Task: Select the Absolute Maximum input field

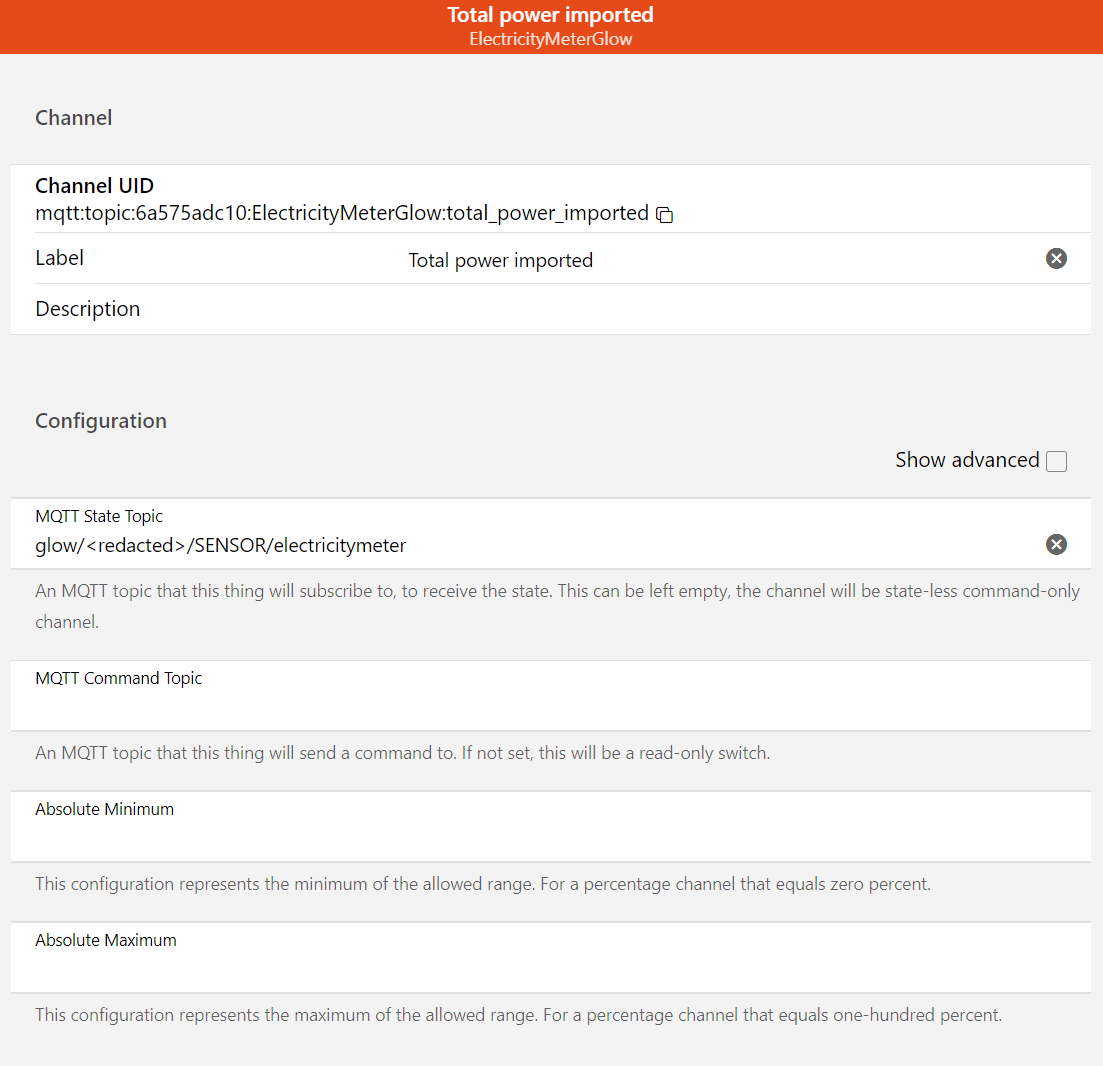Action: click(x=550, y=969)
